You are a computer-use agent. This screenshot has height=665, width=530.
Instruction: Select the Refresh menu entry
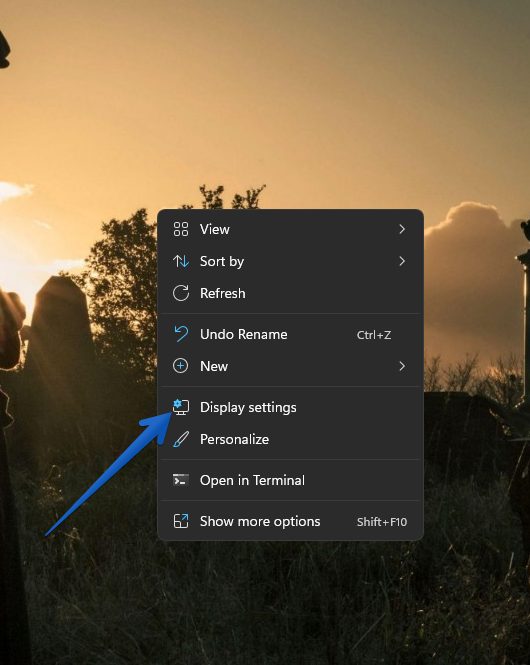pyautogui.click(x=290, y=293)
